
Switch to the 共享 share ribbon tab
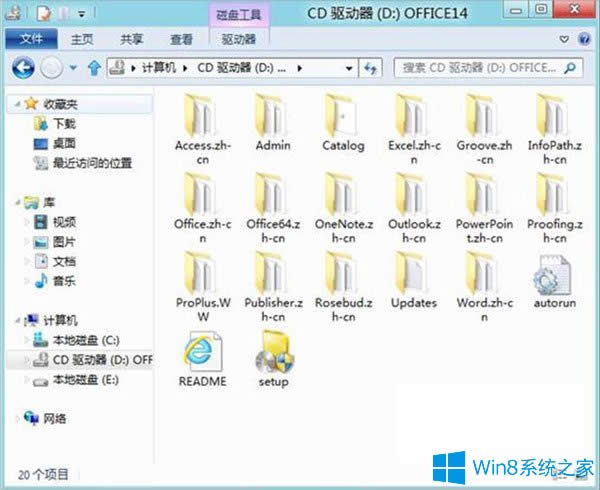click(131, 39)
